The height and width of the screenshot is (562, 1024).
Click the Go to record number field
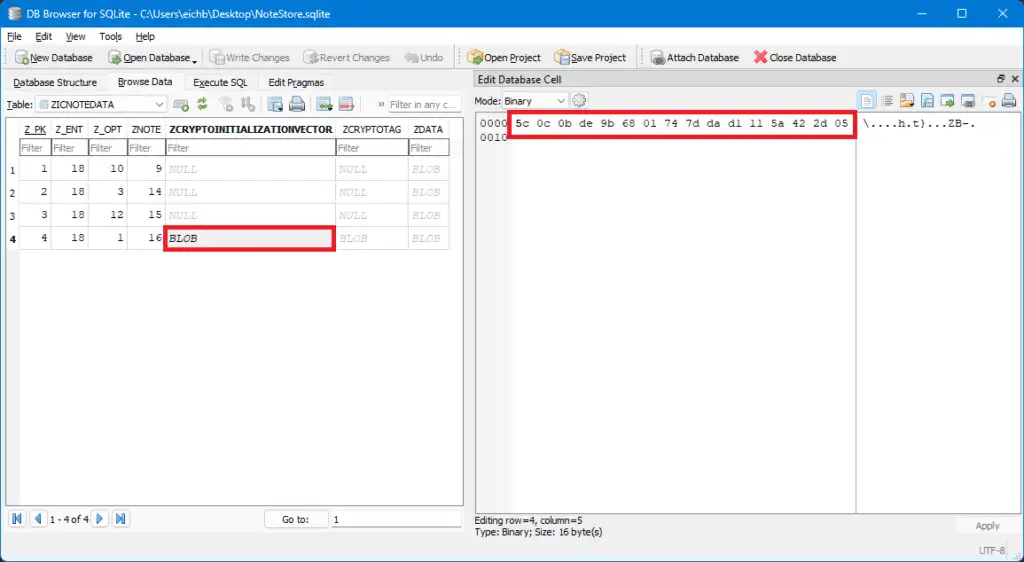point(395,520)
